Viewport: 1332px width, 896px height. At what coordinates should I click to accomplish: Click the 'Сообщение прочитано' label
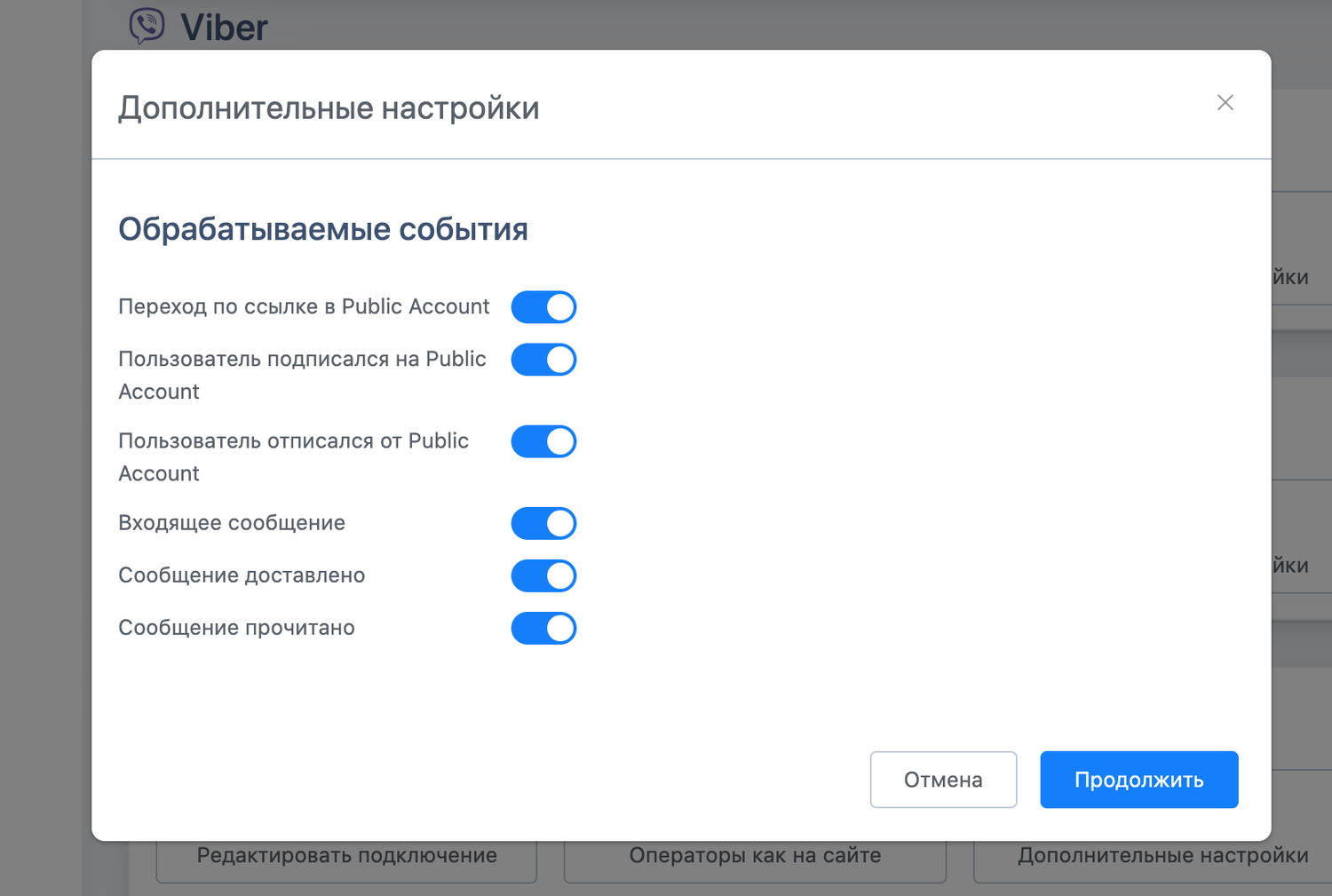[x=236, y=628]
